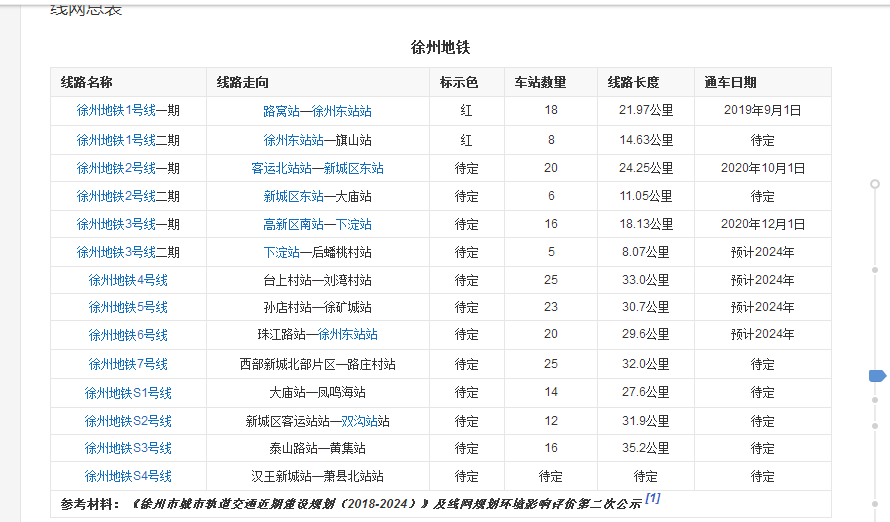Open the 徐州地铁3号线 link in the 一期 row

[x=116, y=224]
